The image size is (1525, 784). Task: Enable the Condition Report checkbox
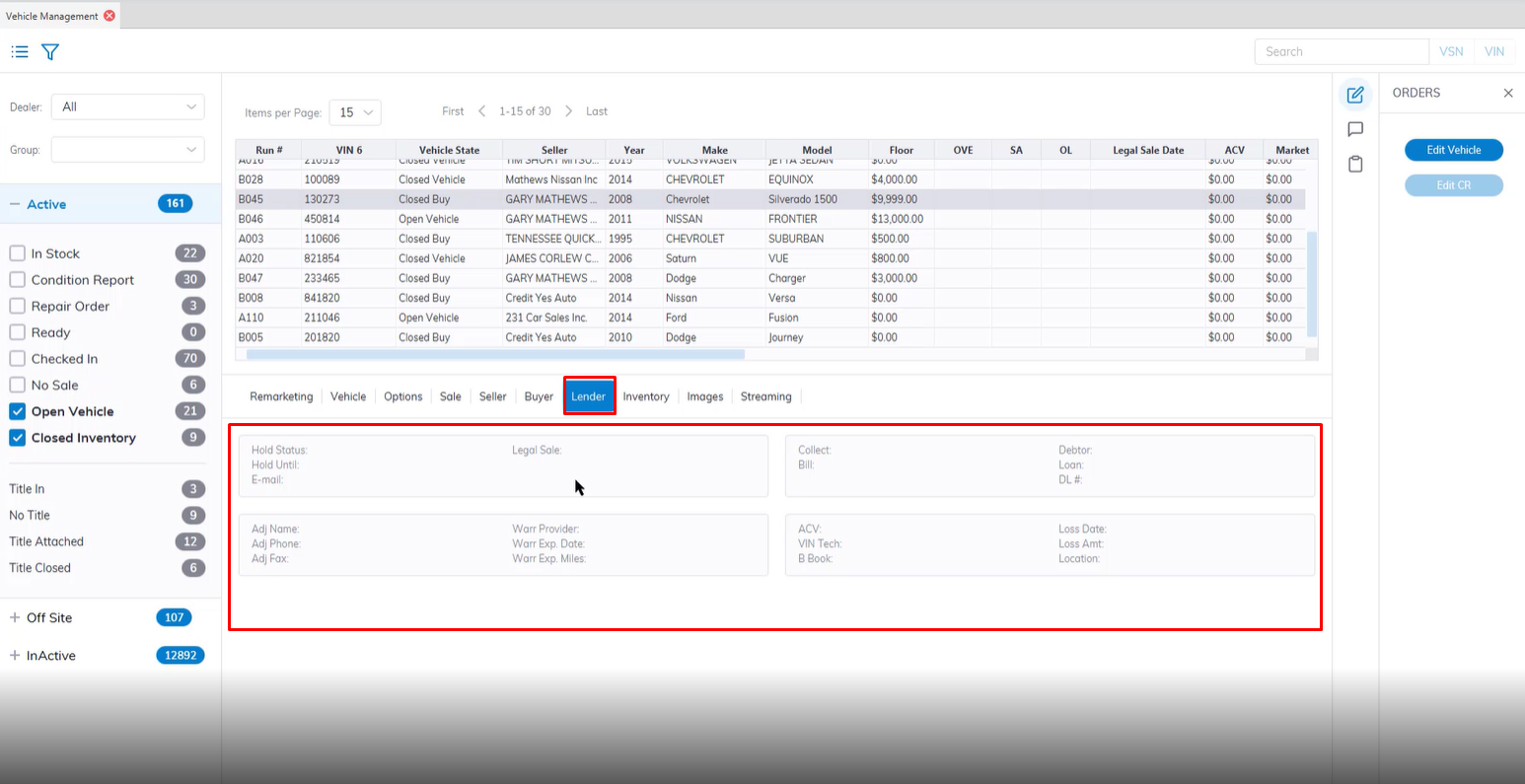[x=18, y=280]
